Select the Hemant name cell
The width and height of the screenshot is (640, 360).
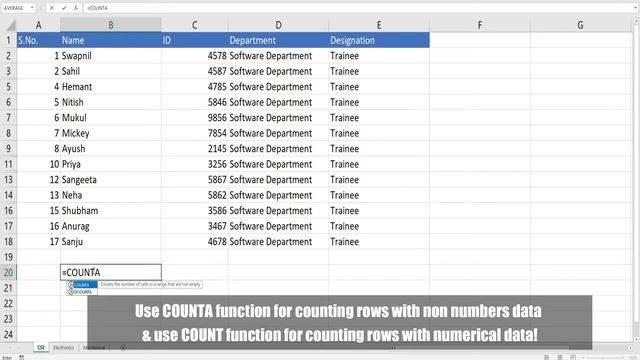[x=111, y=87]
